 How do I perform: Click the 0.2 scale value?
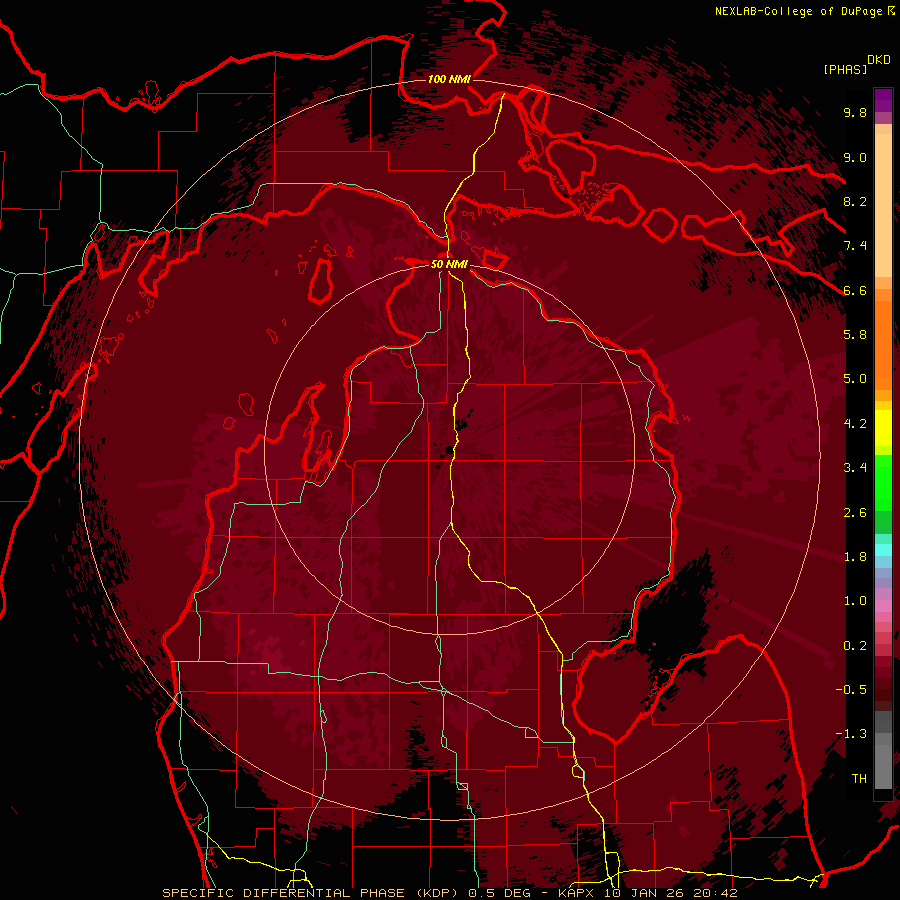(855, 646)
